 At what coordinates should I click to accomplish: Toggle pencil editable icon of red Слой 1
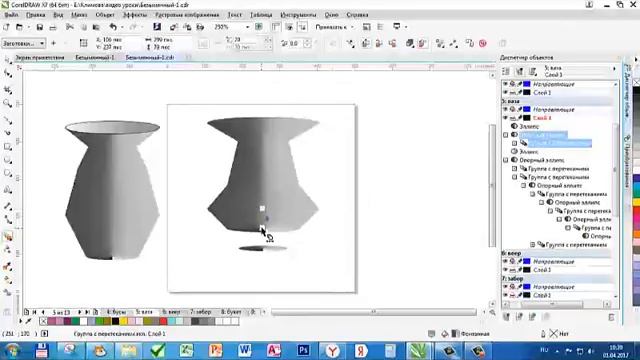(x=520, y=118)
